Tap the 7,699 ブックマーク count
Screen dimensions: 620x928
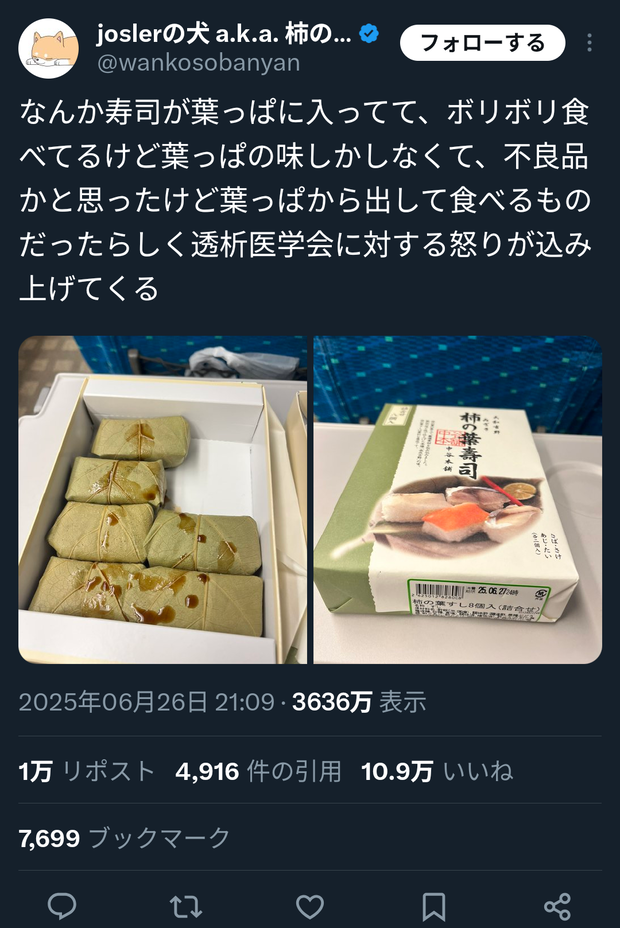pos(124,838)
